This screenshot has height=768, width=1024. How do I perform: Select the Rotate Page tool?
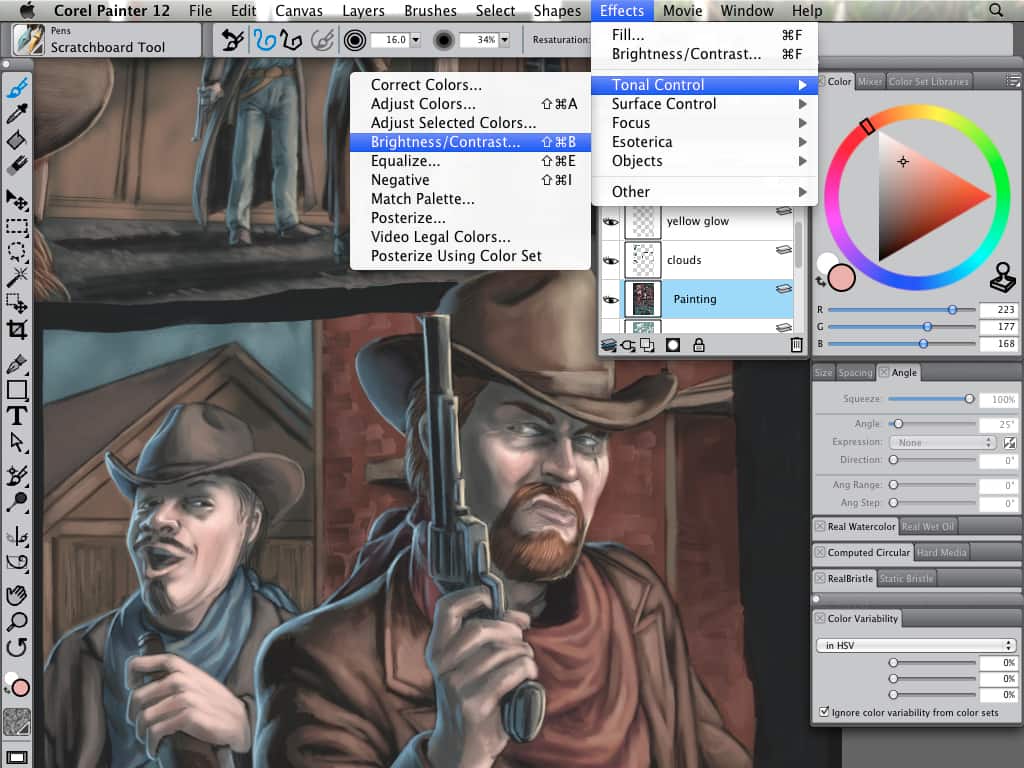click(17, 647)
